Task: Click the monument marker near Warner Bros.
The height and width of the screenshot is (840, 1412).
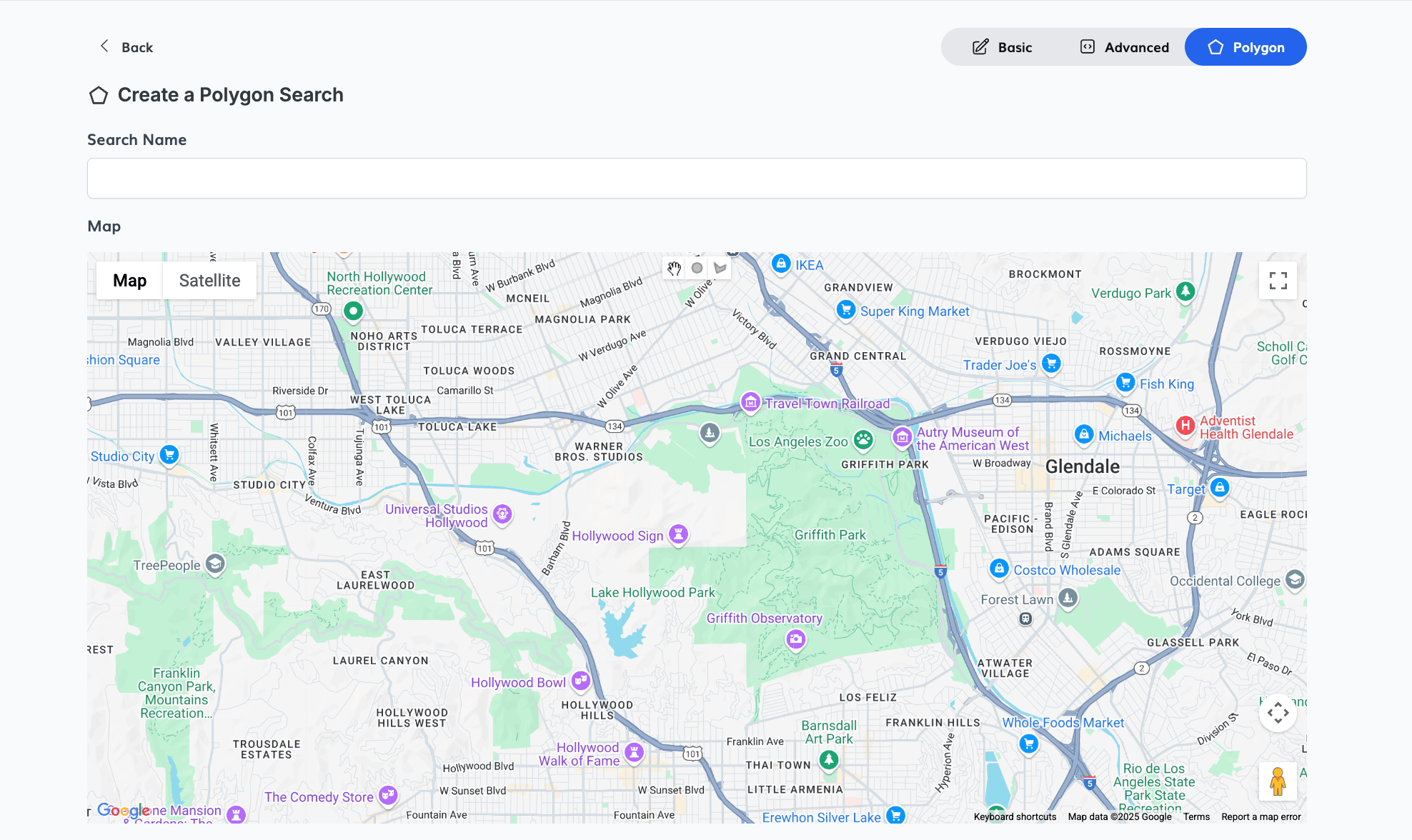Action: point(710,433)
